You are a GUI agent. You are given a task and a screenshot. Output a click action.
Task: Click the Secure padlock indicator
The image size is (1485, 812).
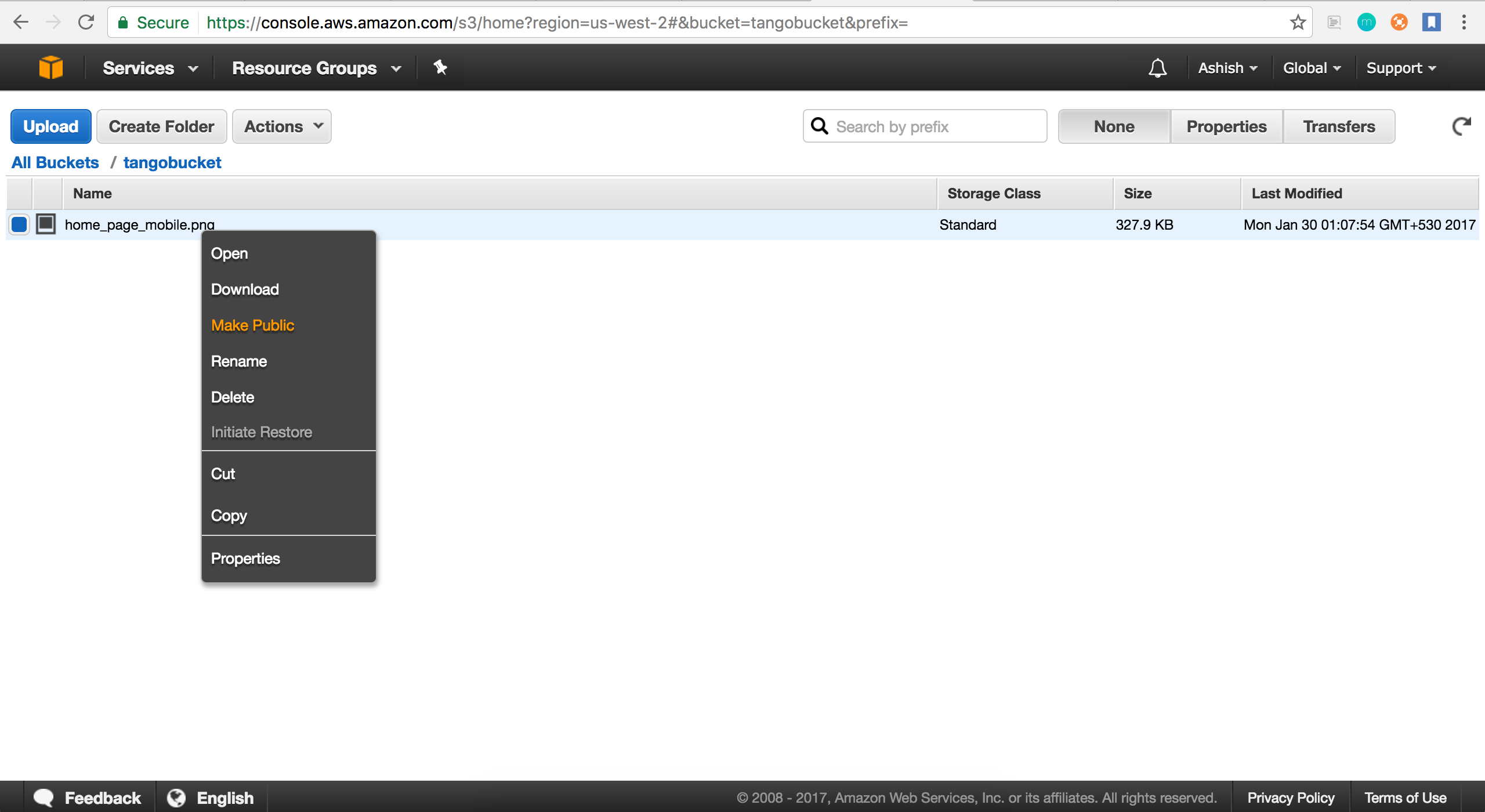(154, 23)
